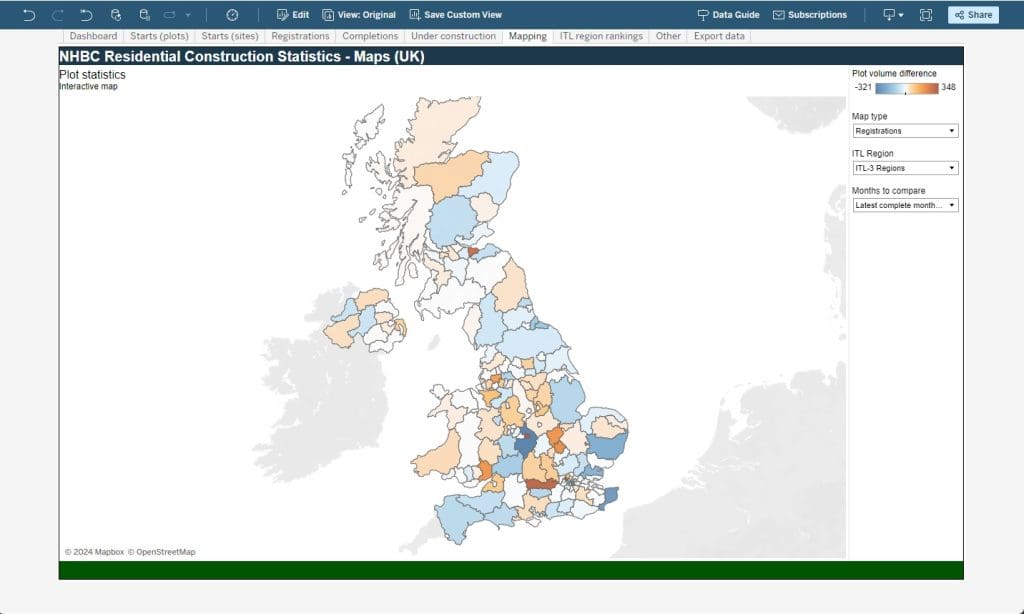Image resolution: width=1024 pixels, height=614 pixels.
Task: Open the ITL Region dropdown
Action: coord(905,168)
